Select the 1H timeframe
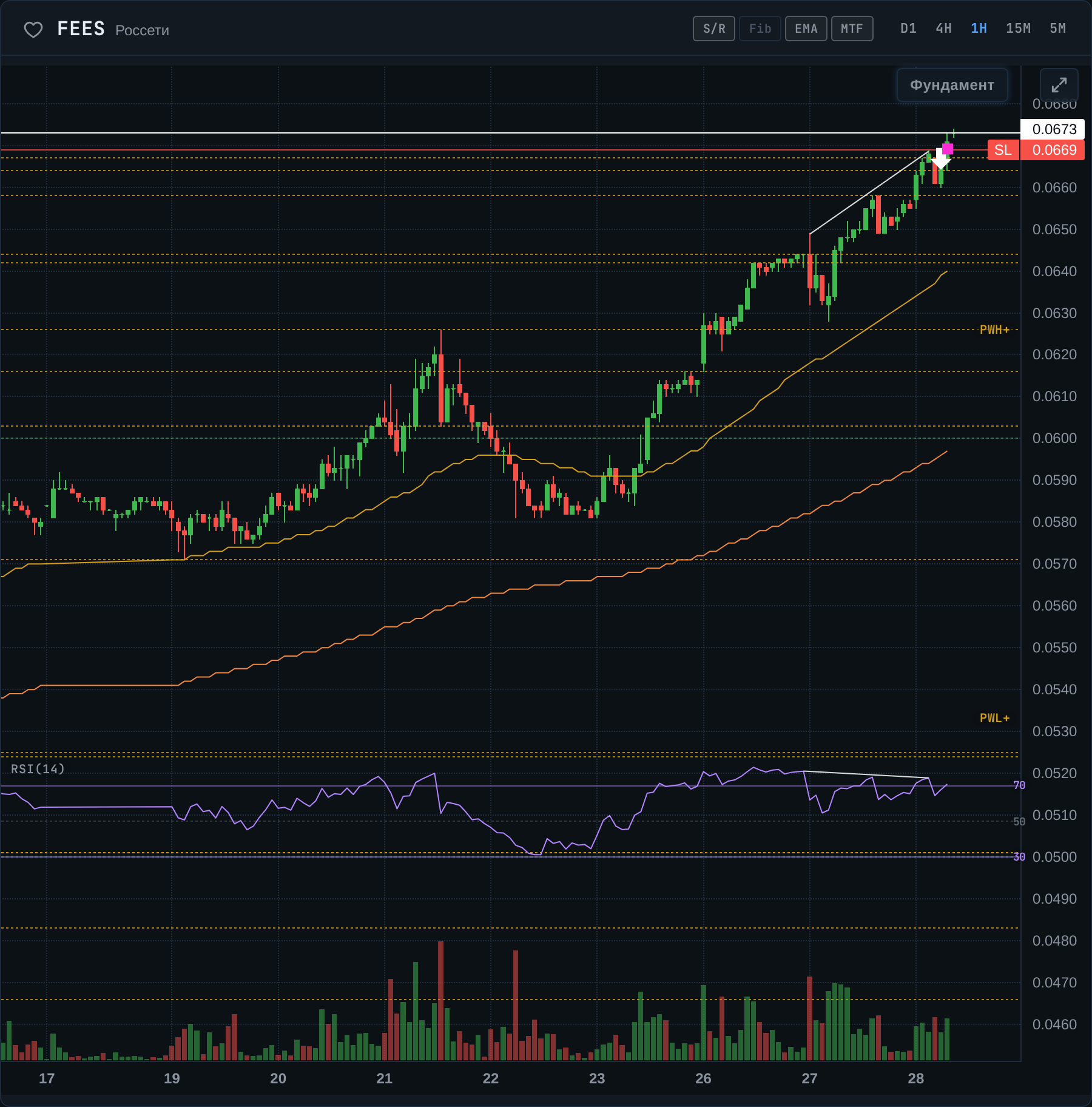 coord(979,29)
